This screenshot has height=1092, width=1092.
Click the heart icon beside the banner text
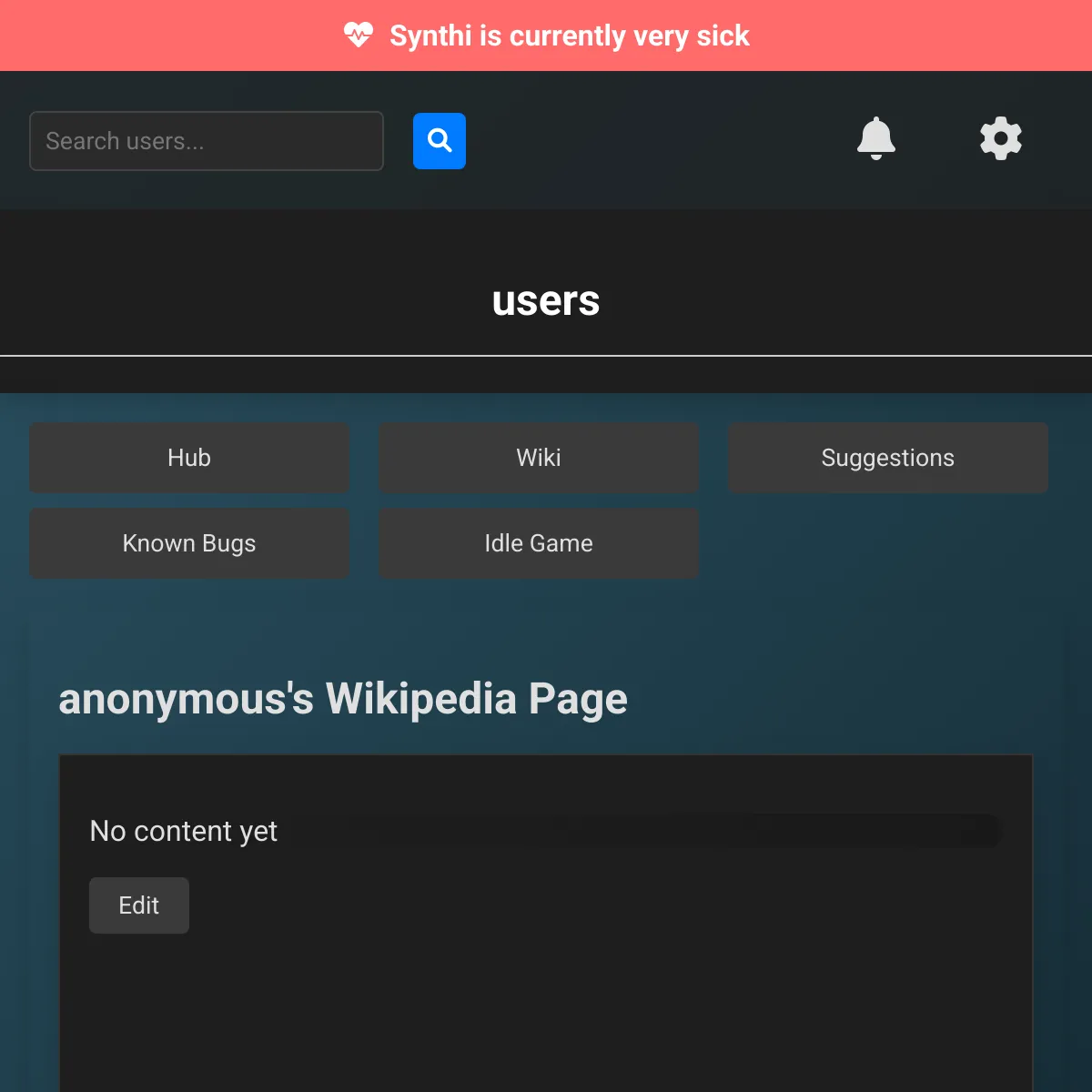pos(360,35)
